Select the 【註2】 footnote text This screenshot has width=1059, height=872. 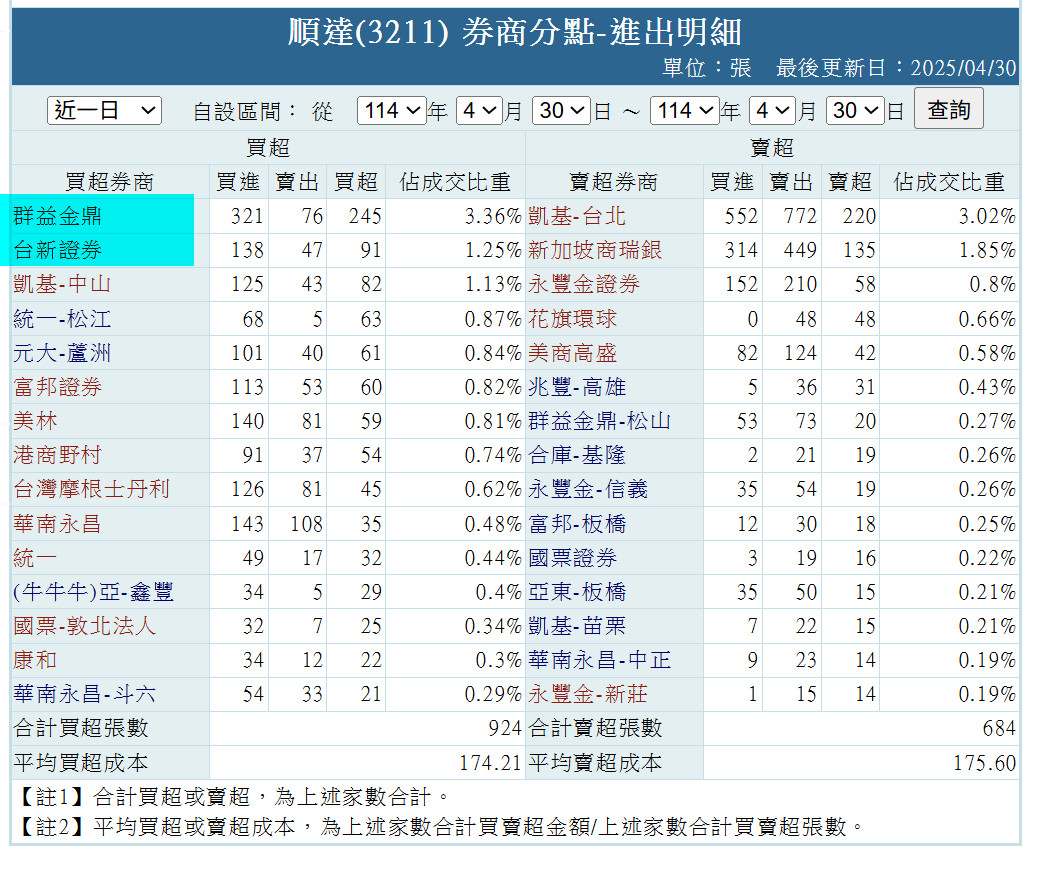[439, 826]
